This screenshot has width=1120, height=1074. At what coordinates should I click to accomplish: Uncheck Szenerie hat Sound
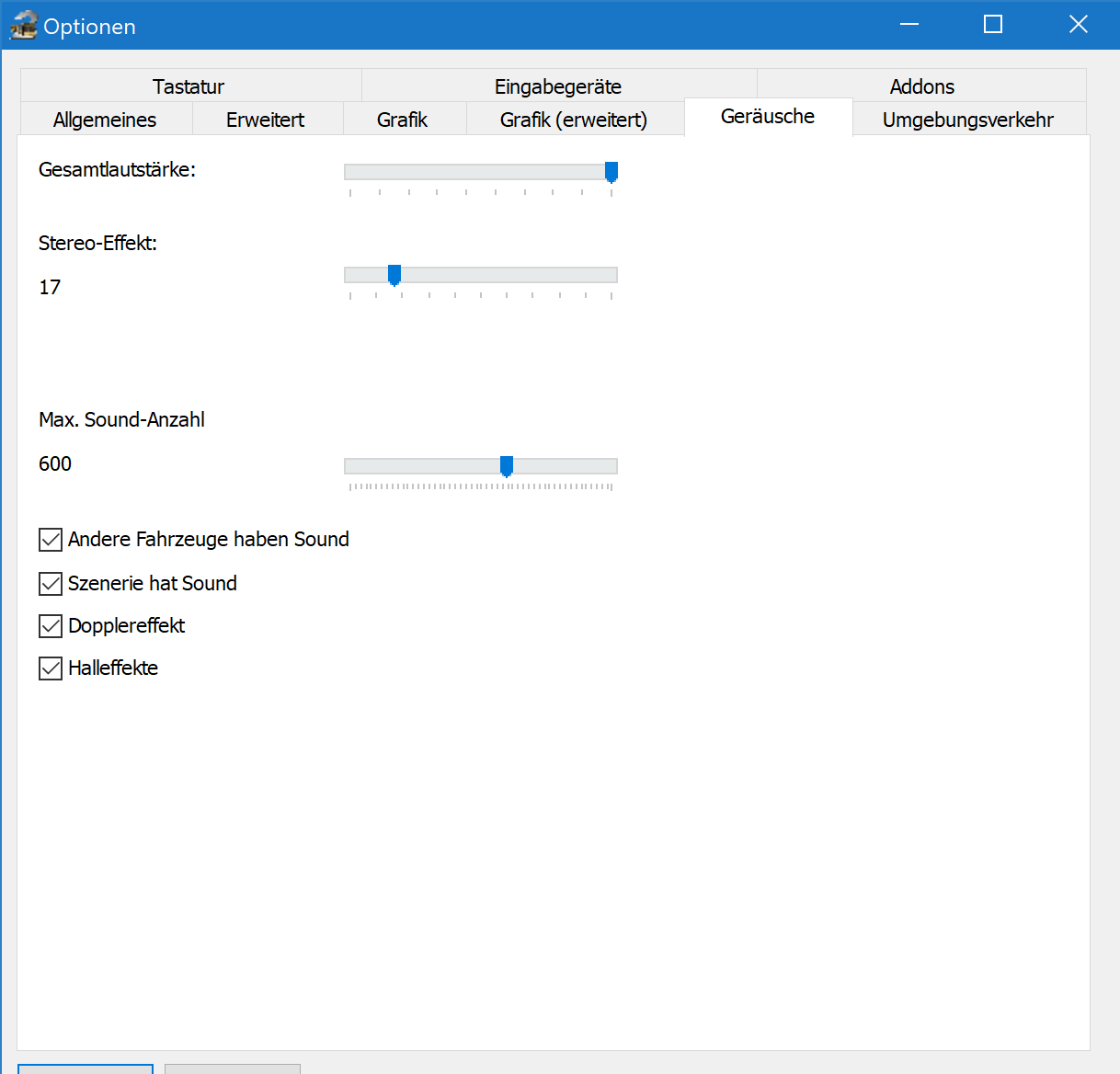[x=51, y=584]
